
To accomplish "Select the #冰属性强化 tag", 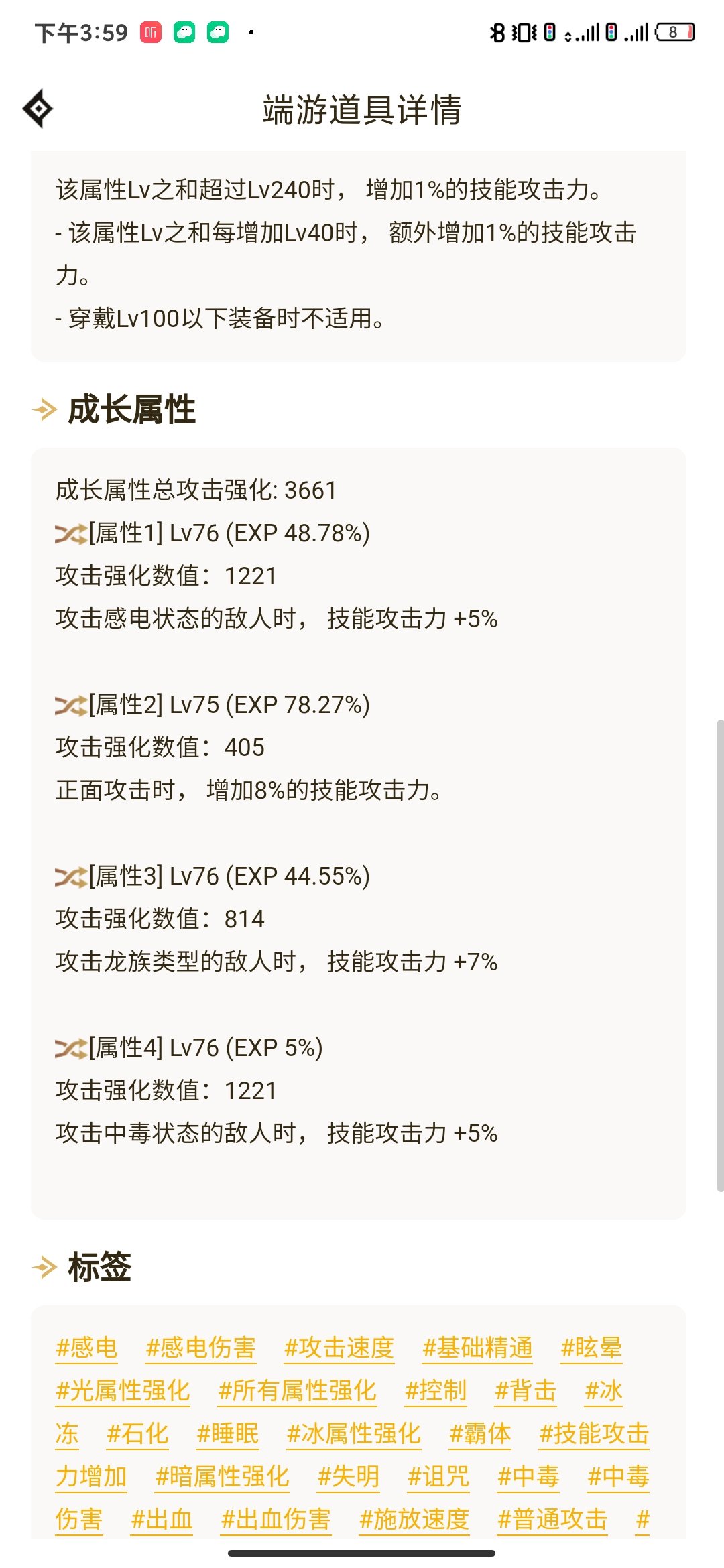I will point(353,1433).
